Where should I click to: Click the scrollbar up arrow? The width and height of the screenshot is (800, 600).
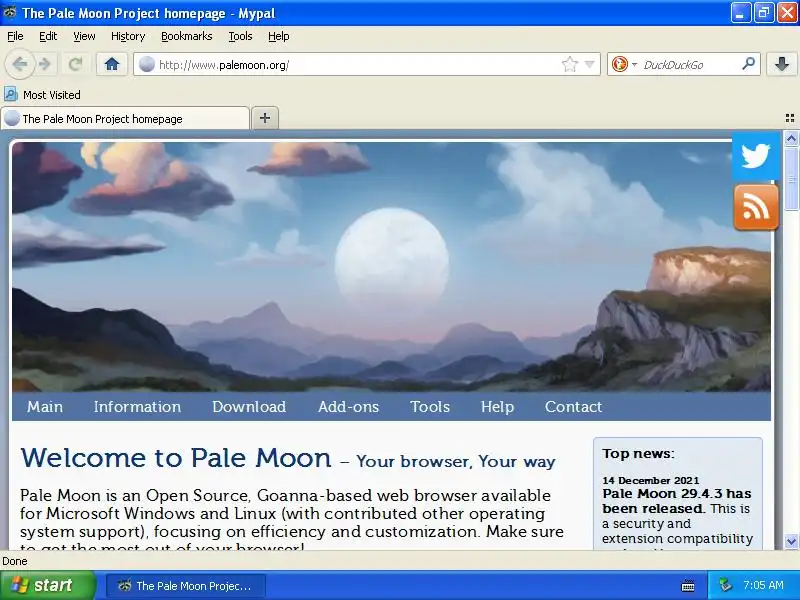coord(791,138)
